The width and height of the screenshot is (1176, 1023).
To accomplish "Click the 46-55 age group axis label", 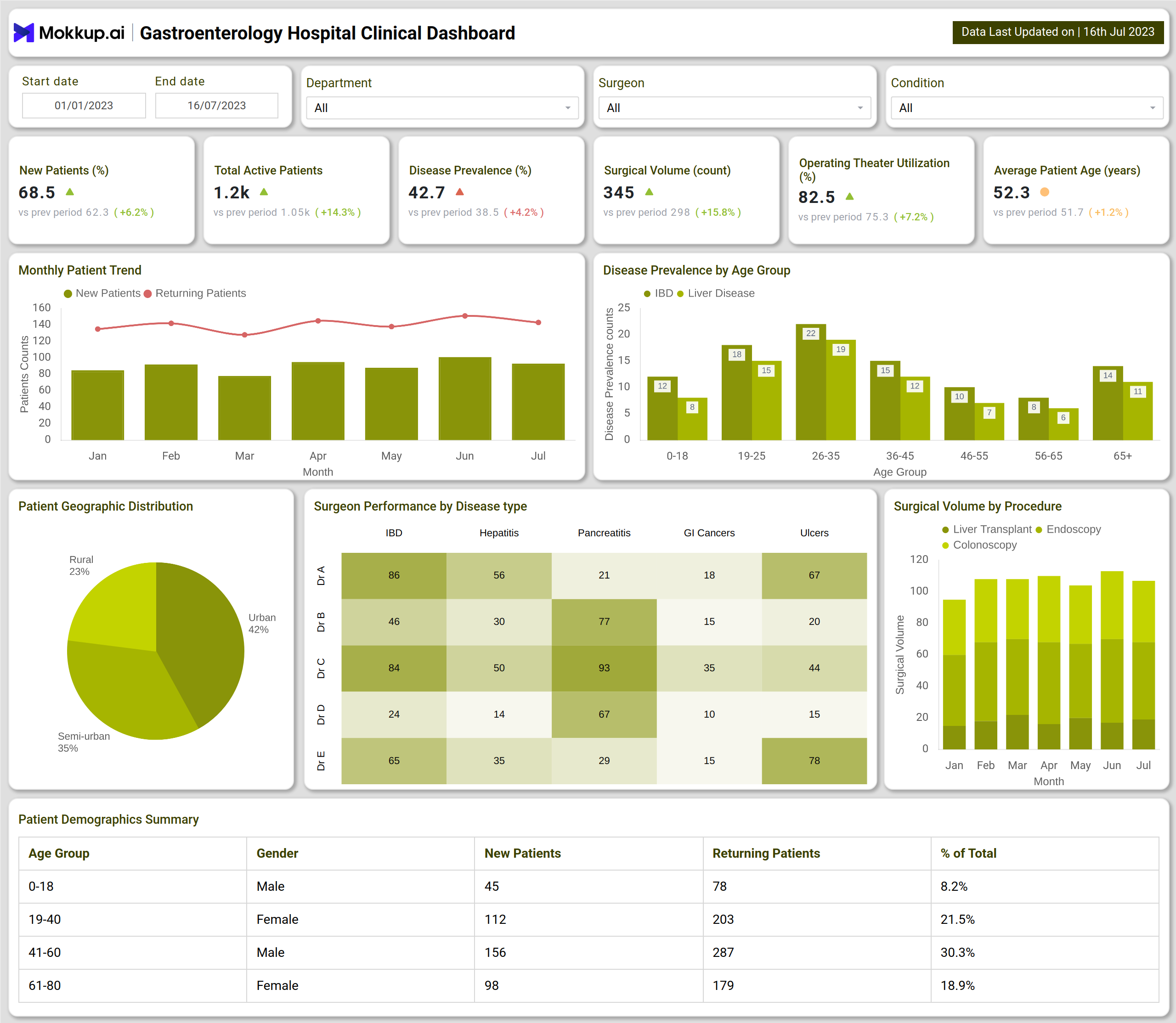I will 974,456.
